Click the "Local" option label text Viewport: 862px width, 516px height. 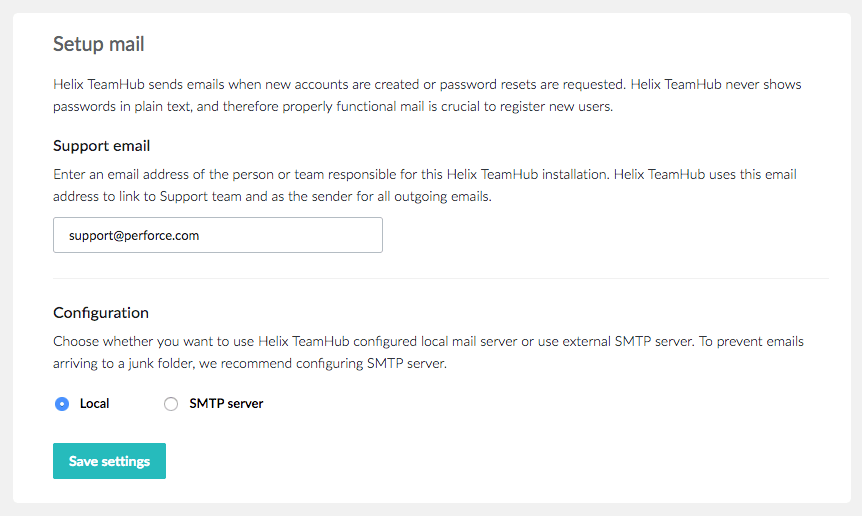tap(95, 404)
